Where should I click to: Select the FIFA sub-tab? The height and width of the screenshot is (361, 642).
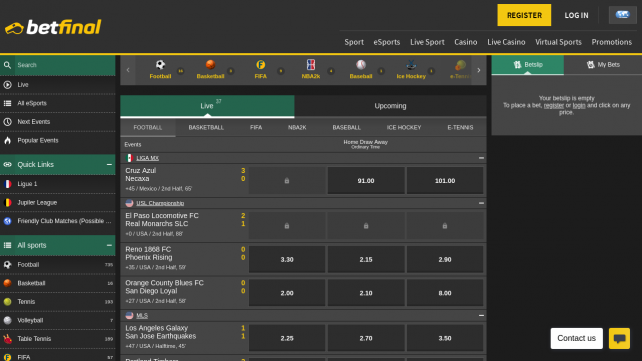point(256,128)
